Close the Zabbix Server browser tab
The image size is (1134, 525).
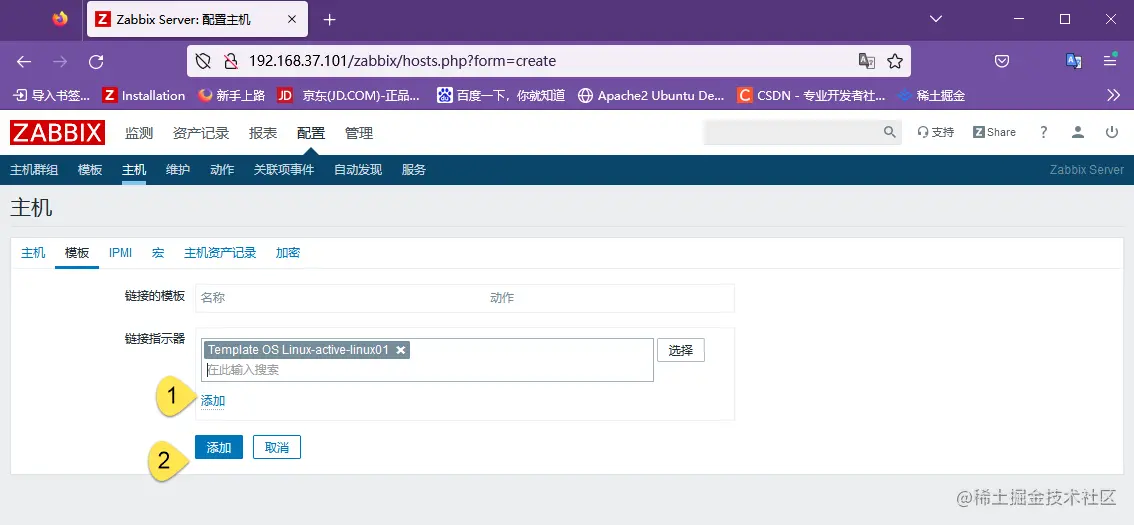292,20
